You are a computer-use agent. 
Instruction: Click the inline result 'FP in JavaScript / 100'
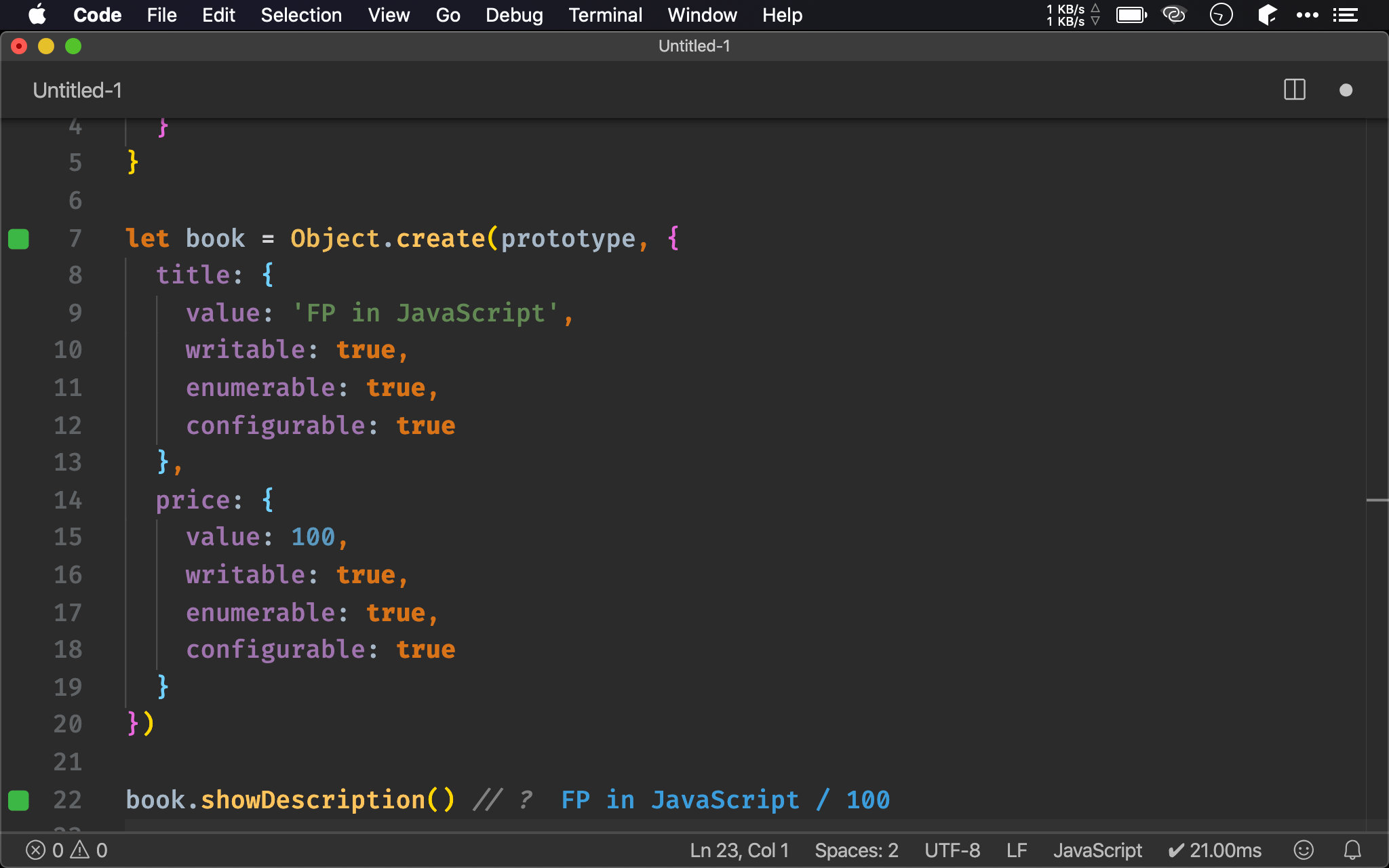tap(726, 800)
